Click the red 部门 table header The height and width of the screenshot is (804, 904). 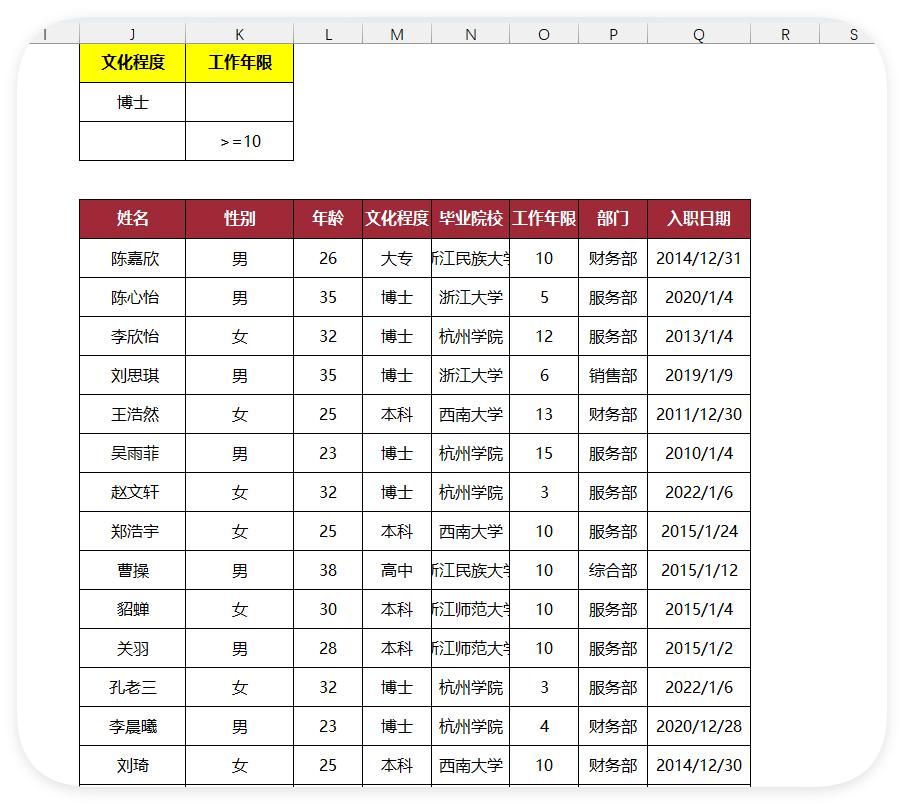(x=613, y=218)
